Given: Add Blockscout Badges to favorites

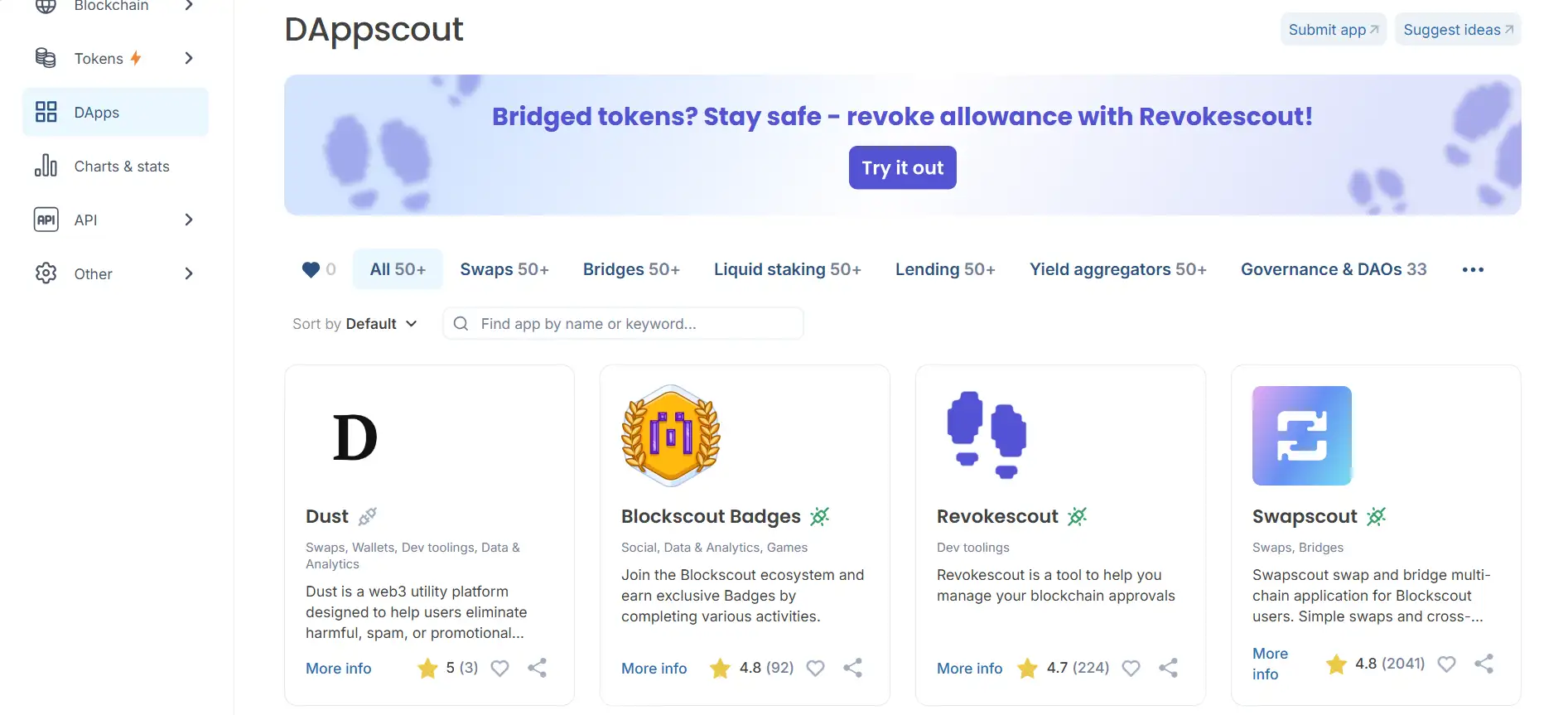Looking at the screenshot, I should (x=815, y=668).
